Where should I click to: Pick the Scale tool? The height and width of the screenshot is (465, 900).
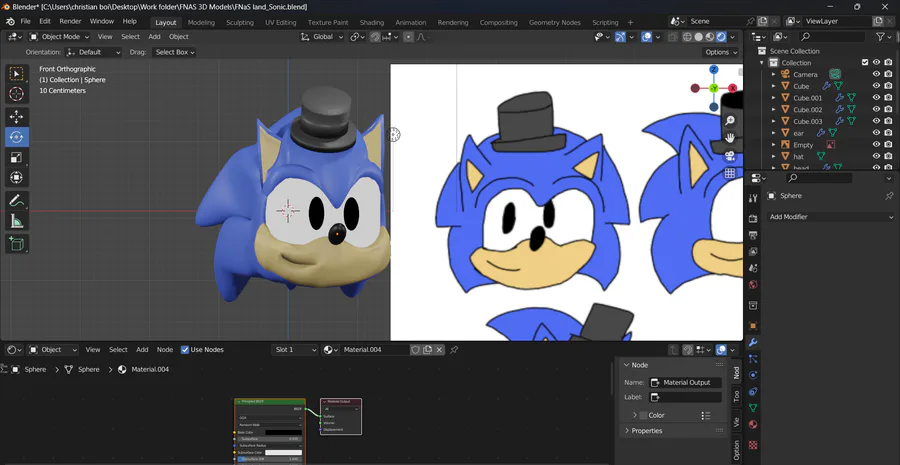[x=17, y=157]
